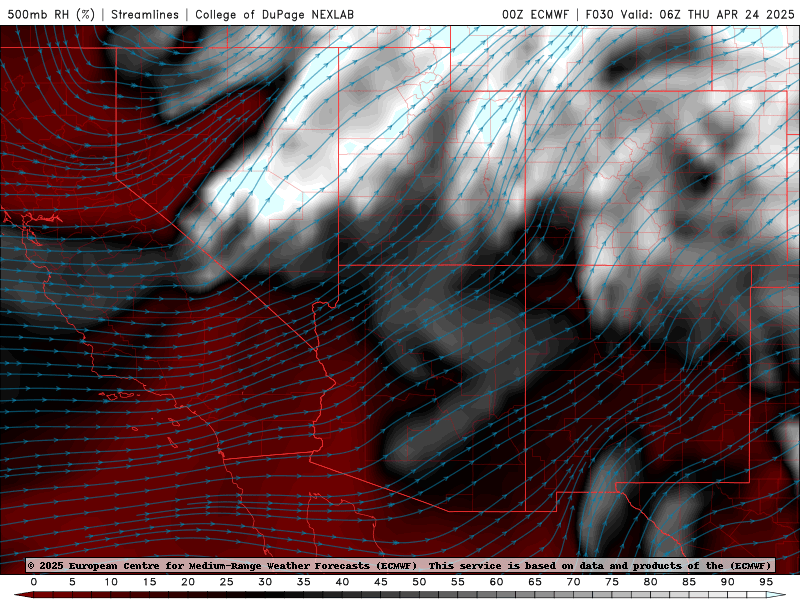Click the "60" value on the RH scale
800x600 pixels.
pyautogui.click(x=496, y=582)
